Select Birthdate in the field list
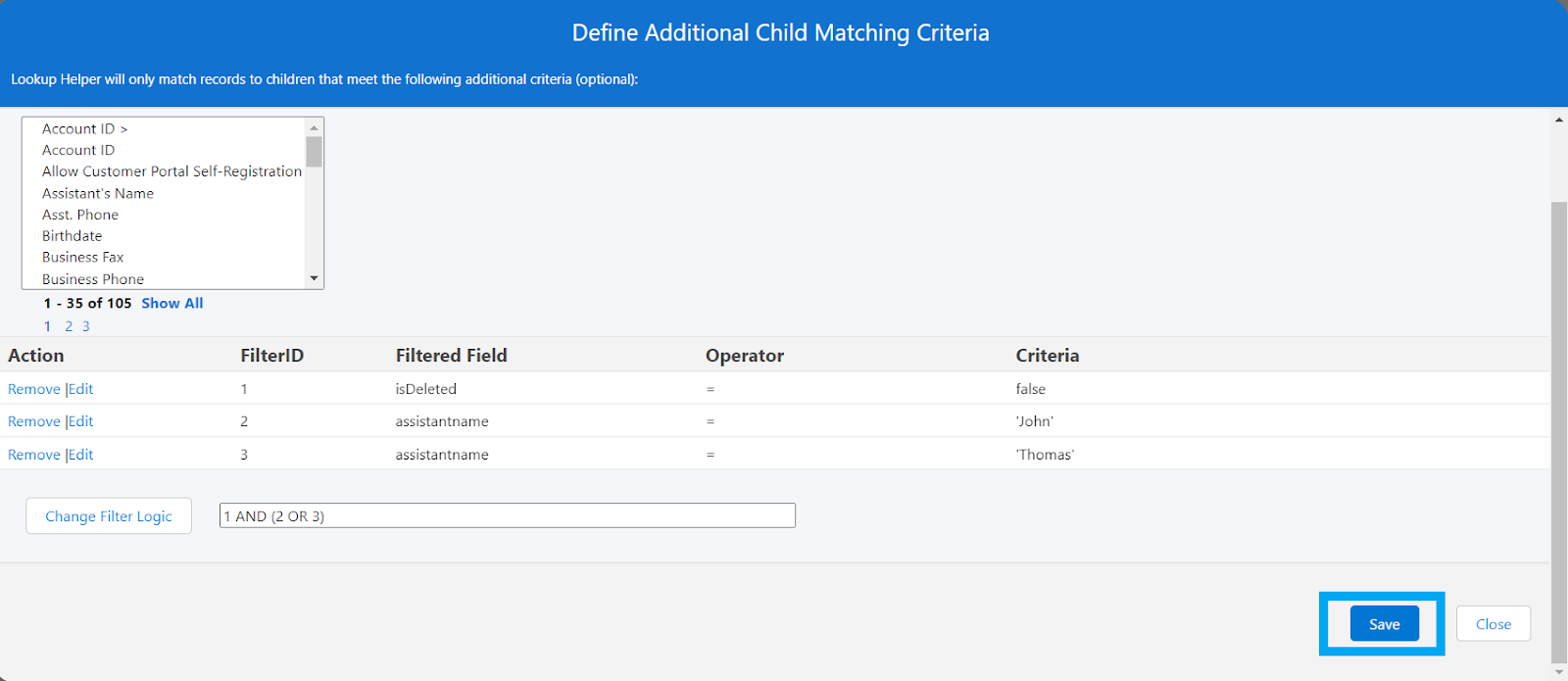This screenshot has height=681, width=1568. point(73,236)
